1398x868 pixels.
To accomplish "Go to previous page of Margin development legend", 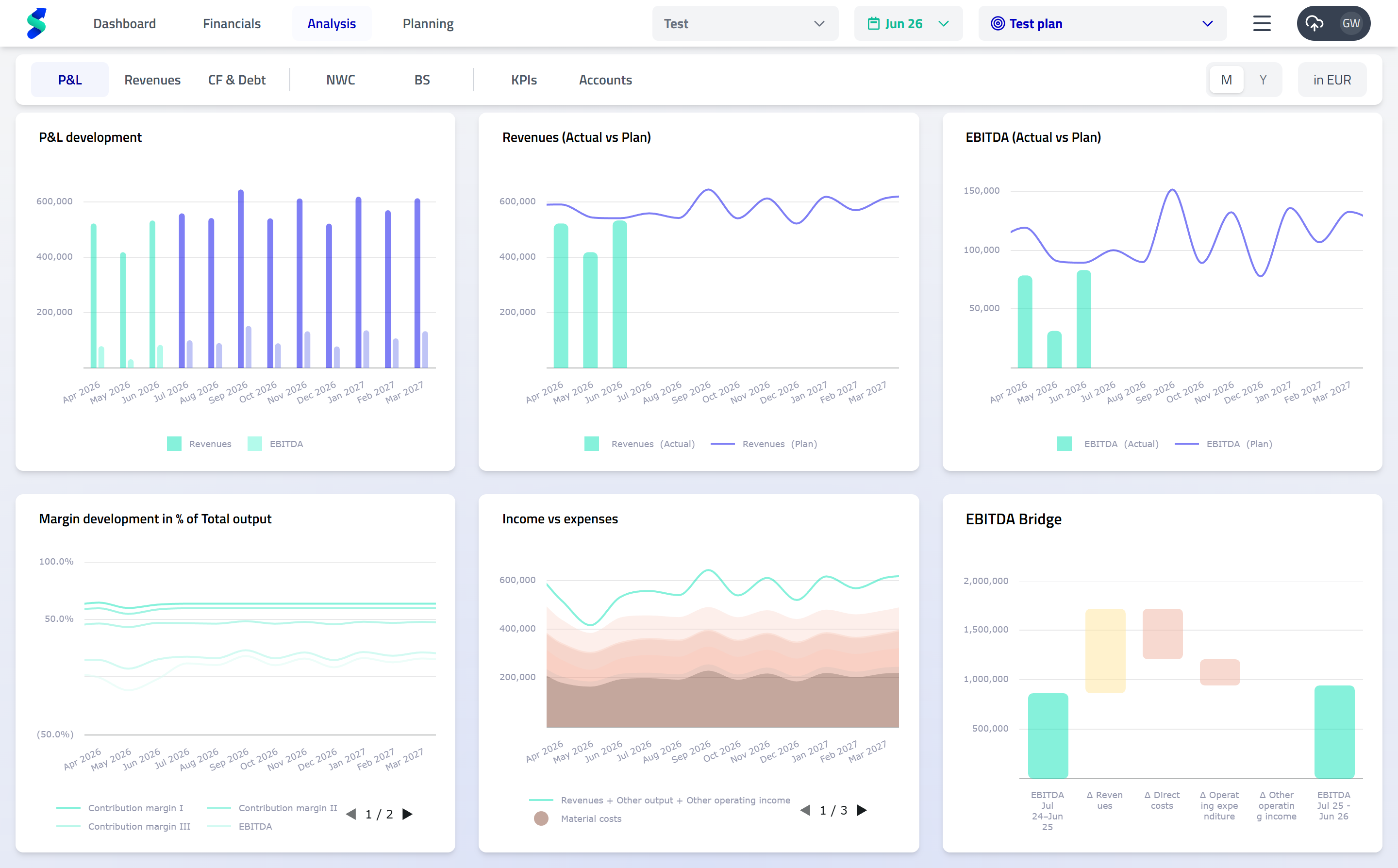I will click(351, 814).
